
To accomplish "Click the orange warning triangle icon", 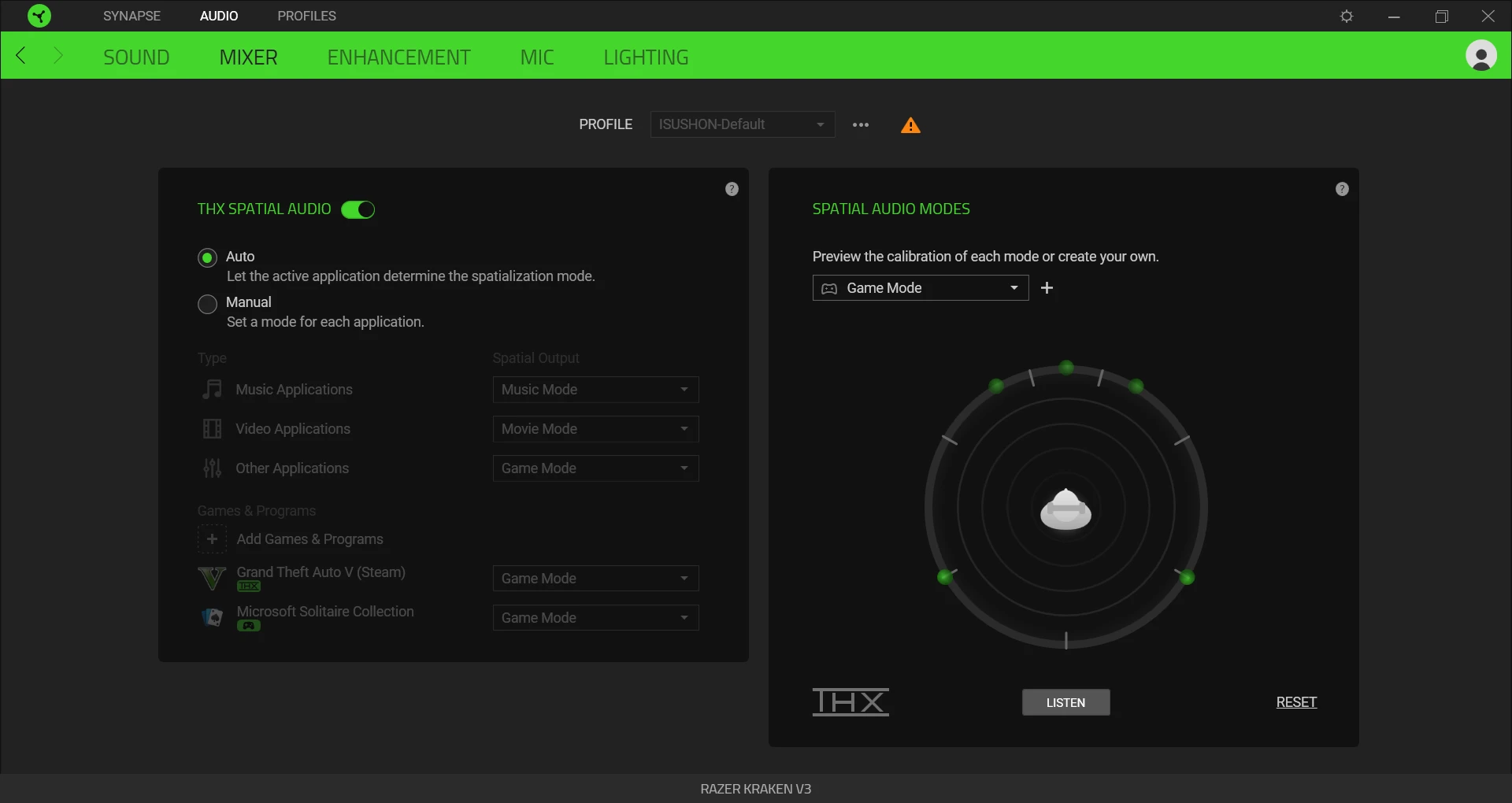I will click(x=910, y=125).
